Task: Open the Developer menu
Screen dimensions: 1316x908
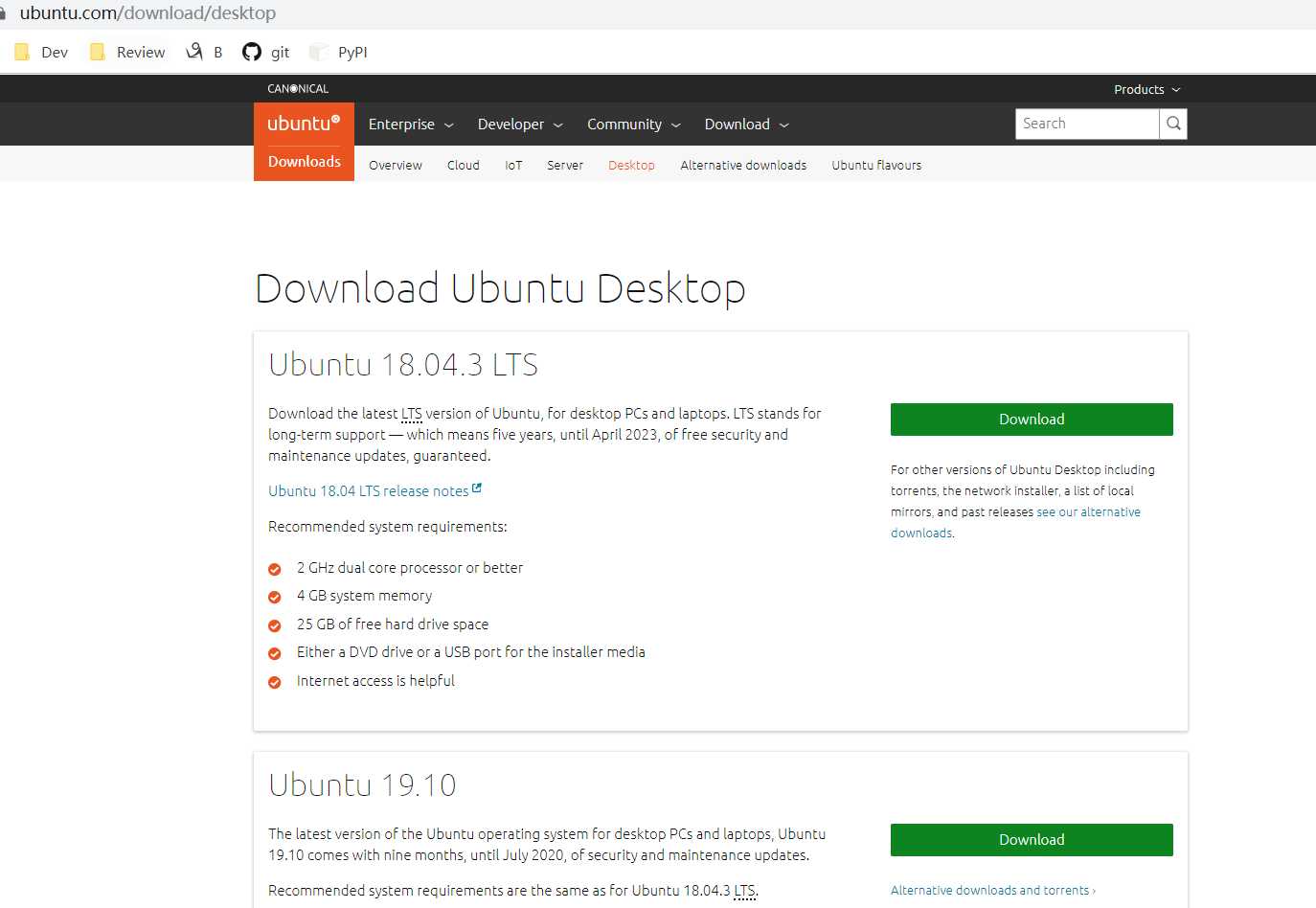Action: click(x=520, y=125)
